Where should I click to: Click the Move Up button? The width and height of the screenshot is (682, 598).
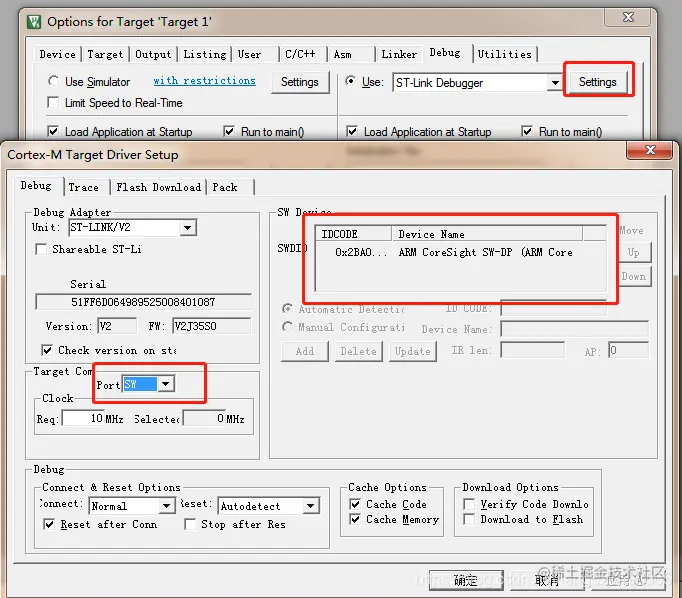633,253
